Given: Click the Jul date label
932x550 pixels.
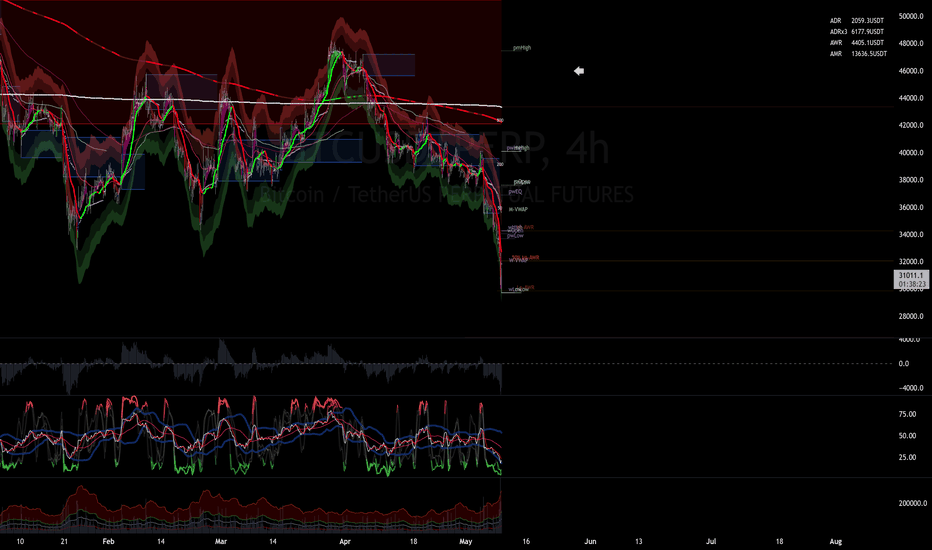Looking at the screenshot, I should [711, 542].
